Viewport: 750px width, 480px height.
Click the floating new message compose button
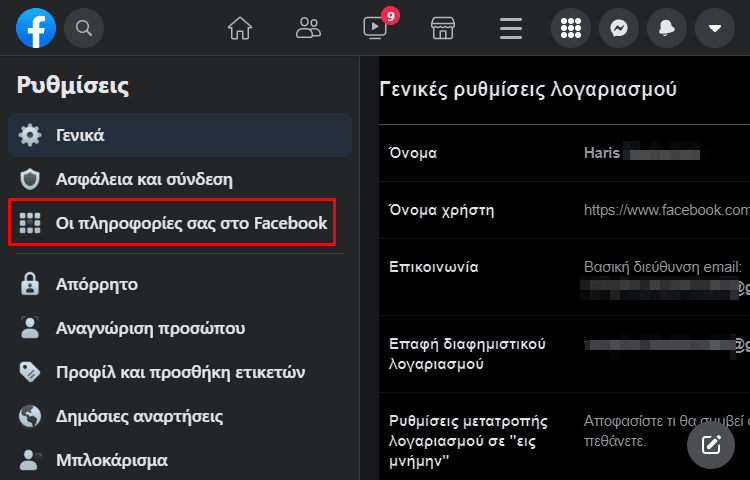point(711,445)
